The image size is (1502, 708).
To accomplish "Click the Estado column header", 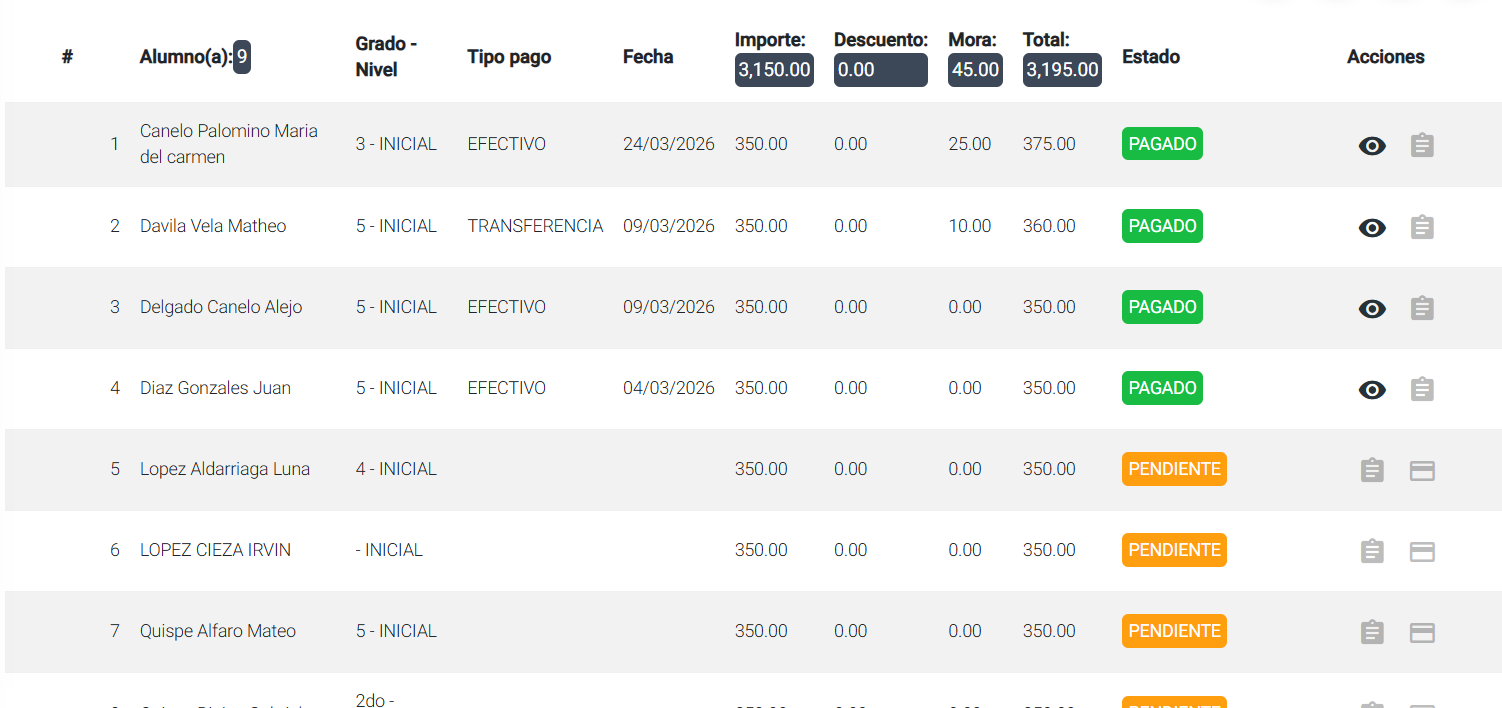I will 1150,57.
